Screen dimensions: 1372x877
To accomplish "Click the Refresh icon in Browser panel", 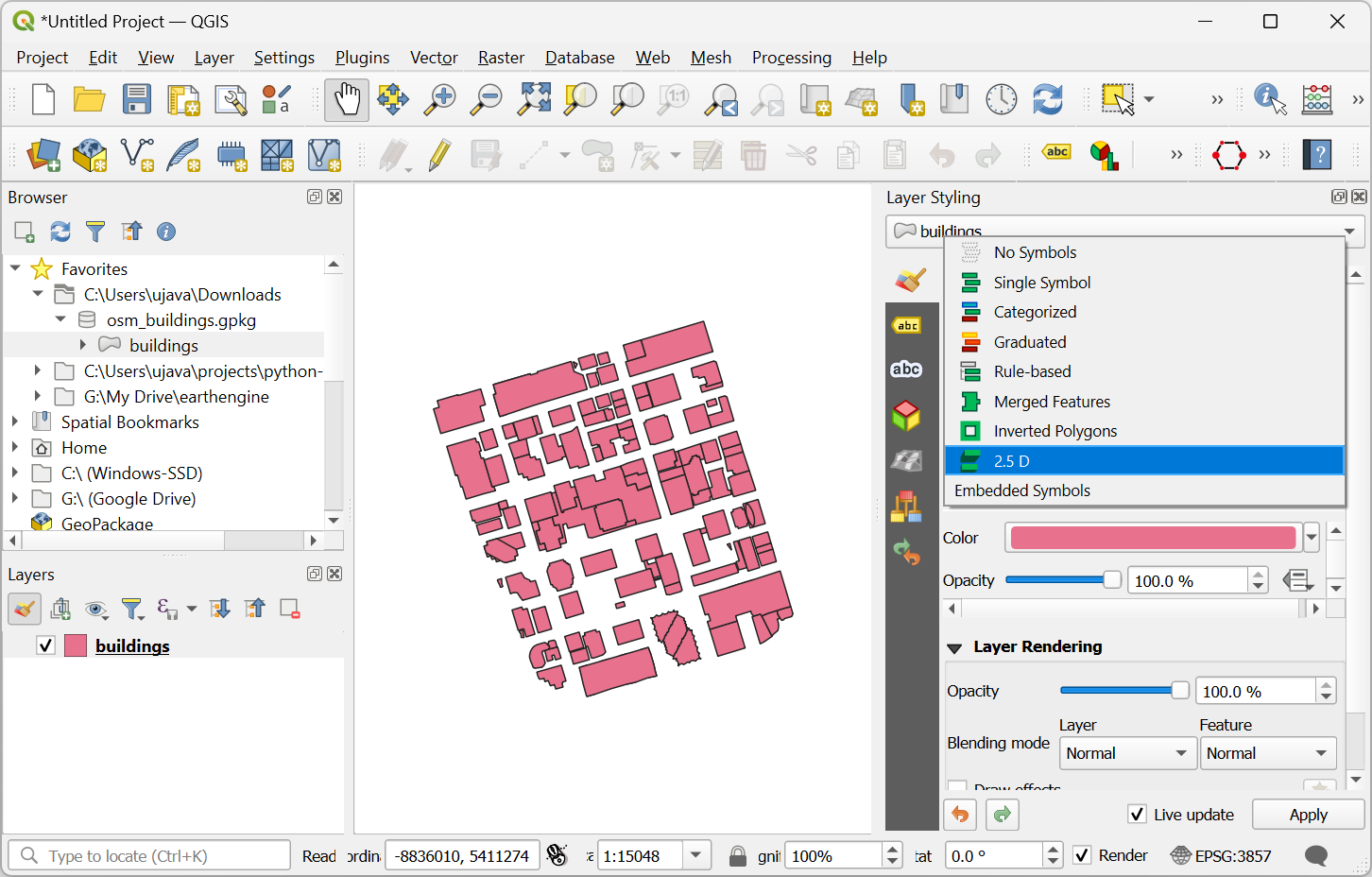I will coord(60,232).
